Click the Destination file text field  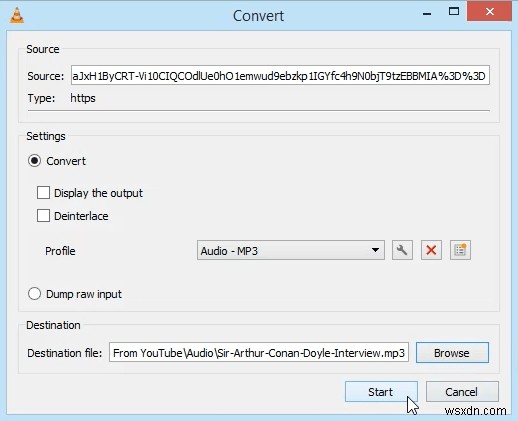[x=259, y=352]
